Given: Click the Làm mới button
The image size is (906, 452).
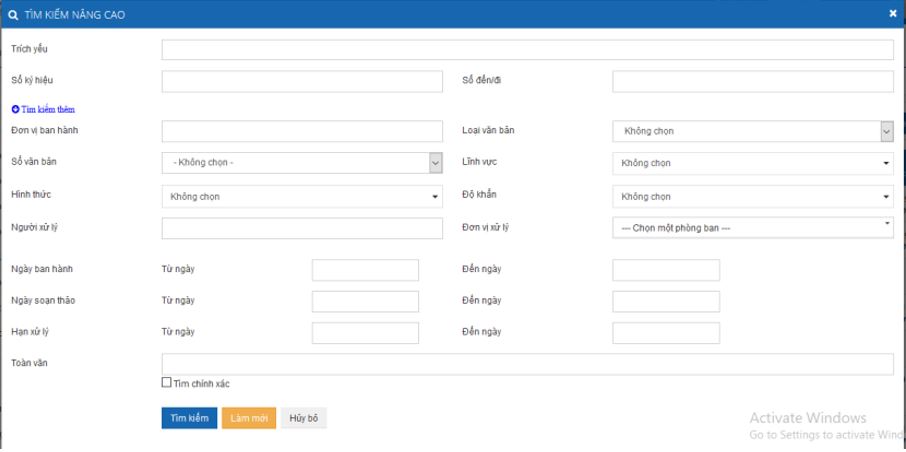Looking at the screenshot, I should pyautogui.click(x=248, y=418).
